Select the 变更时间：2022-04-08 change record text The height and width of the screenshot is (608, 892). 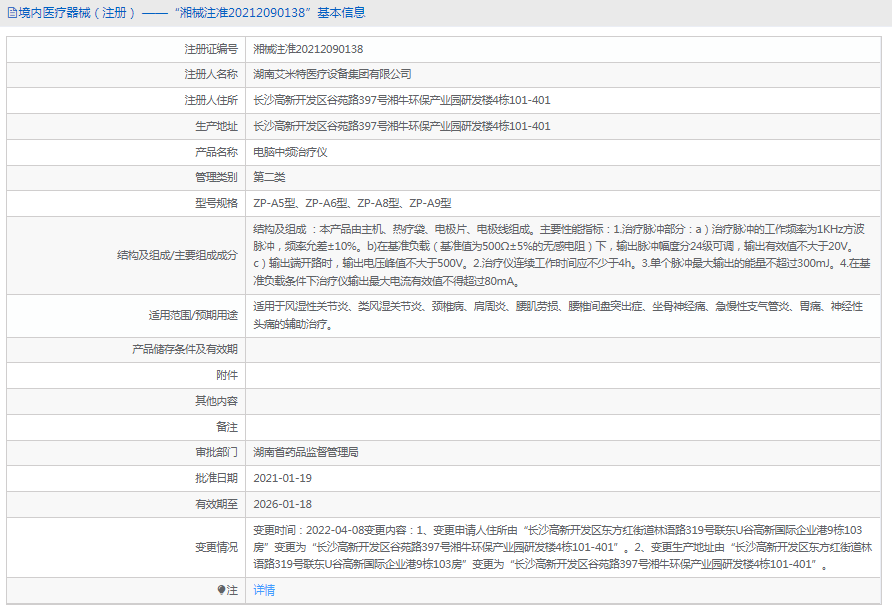point(563,548)
